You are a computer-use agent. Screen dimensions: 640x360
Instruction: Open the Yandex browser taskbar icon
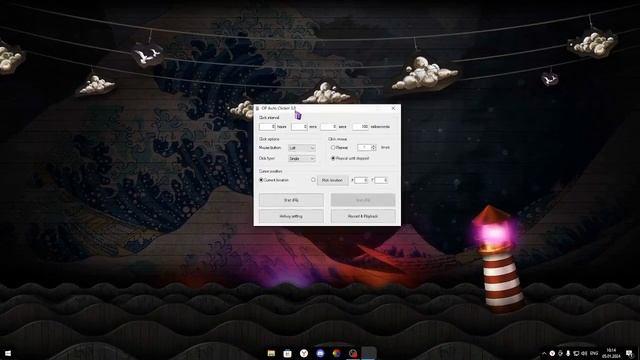[x=304, y=353]
